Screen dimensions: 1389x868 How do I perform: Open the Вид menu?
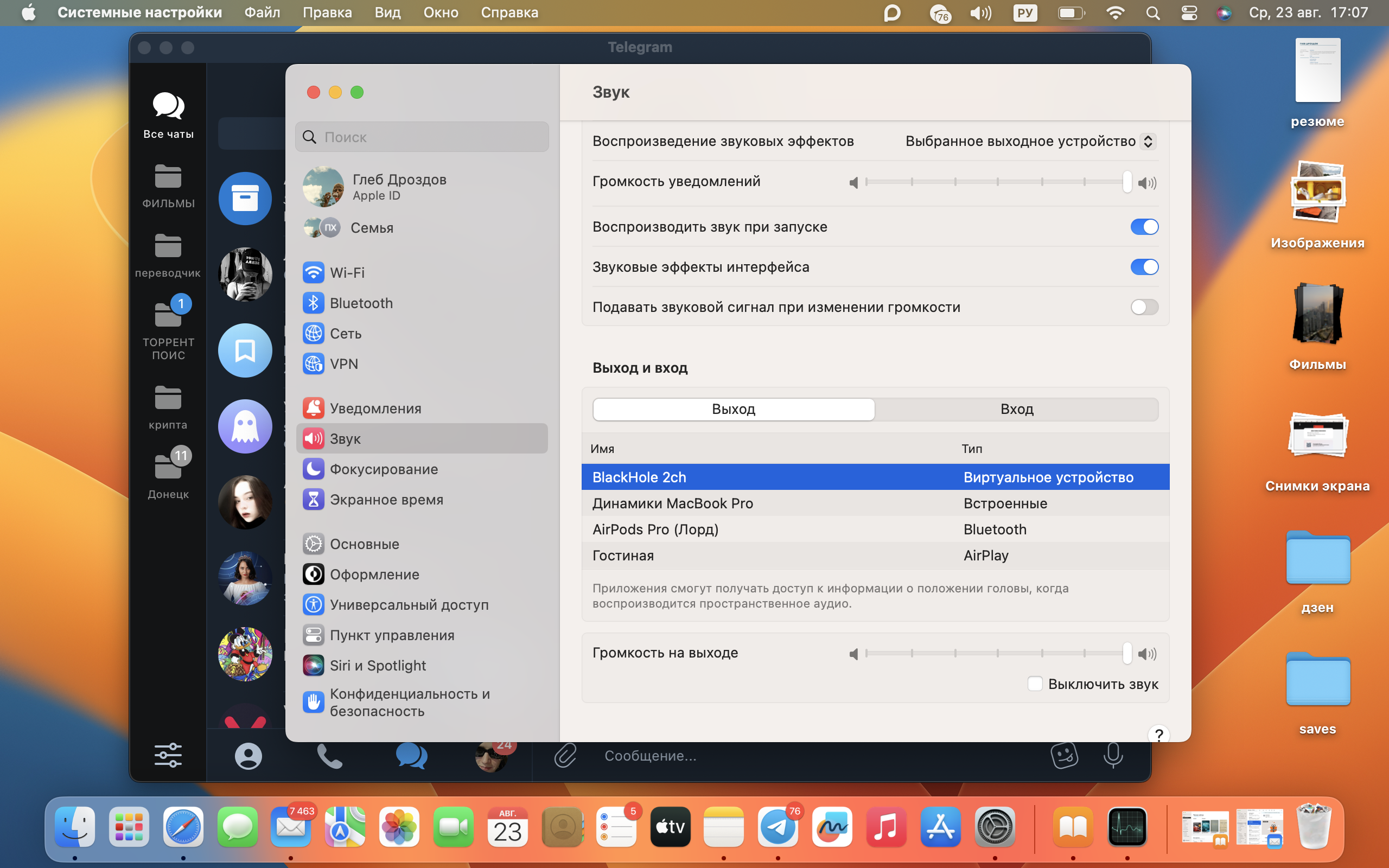click(387, 12)
